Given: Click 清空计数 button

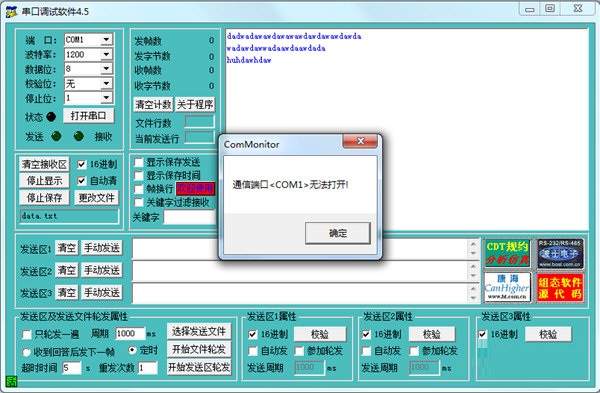Looking at the screenshot, I should pos(153,104).
